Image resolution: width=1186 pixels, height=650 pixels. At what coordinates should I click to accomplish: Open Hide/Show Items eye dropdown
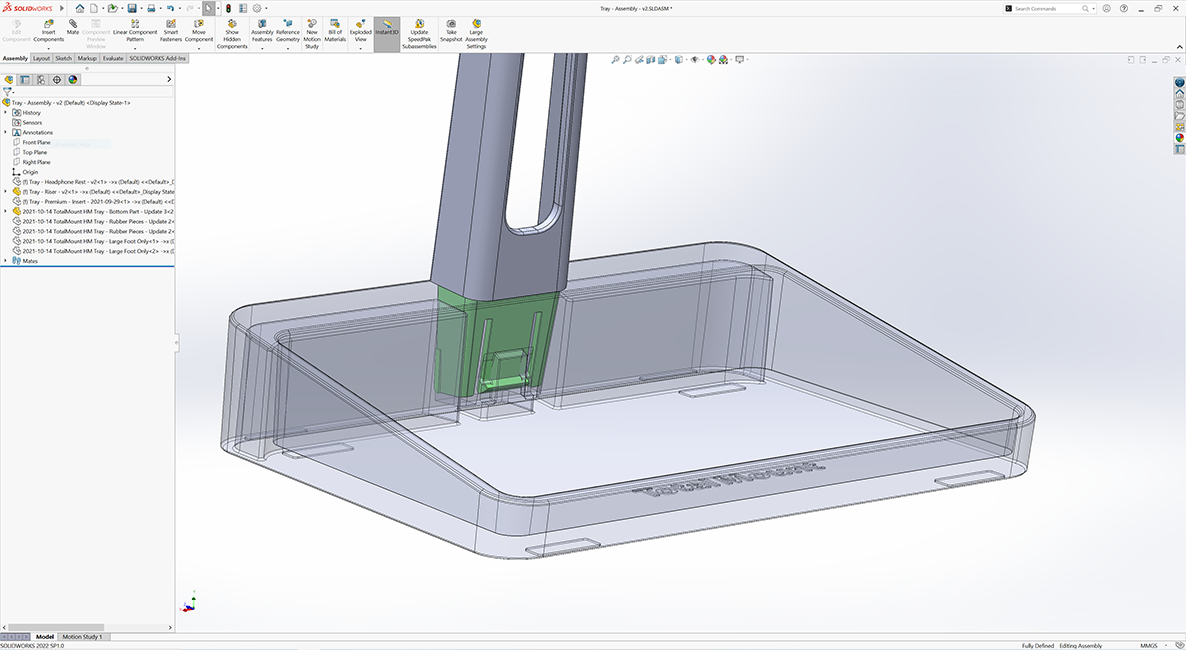click(696, 60)
